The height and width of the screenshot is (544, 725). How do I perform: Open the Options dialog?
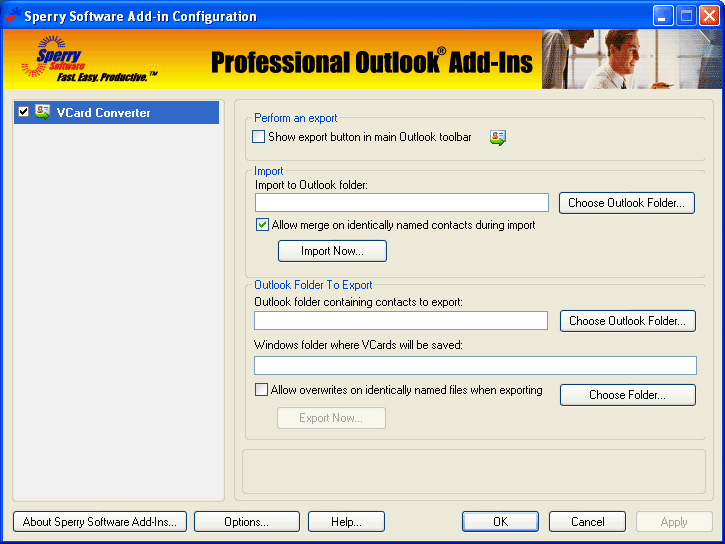[246, 522]
